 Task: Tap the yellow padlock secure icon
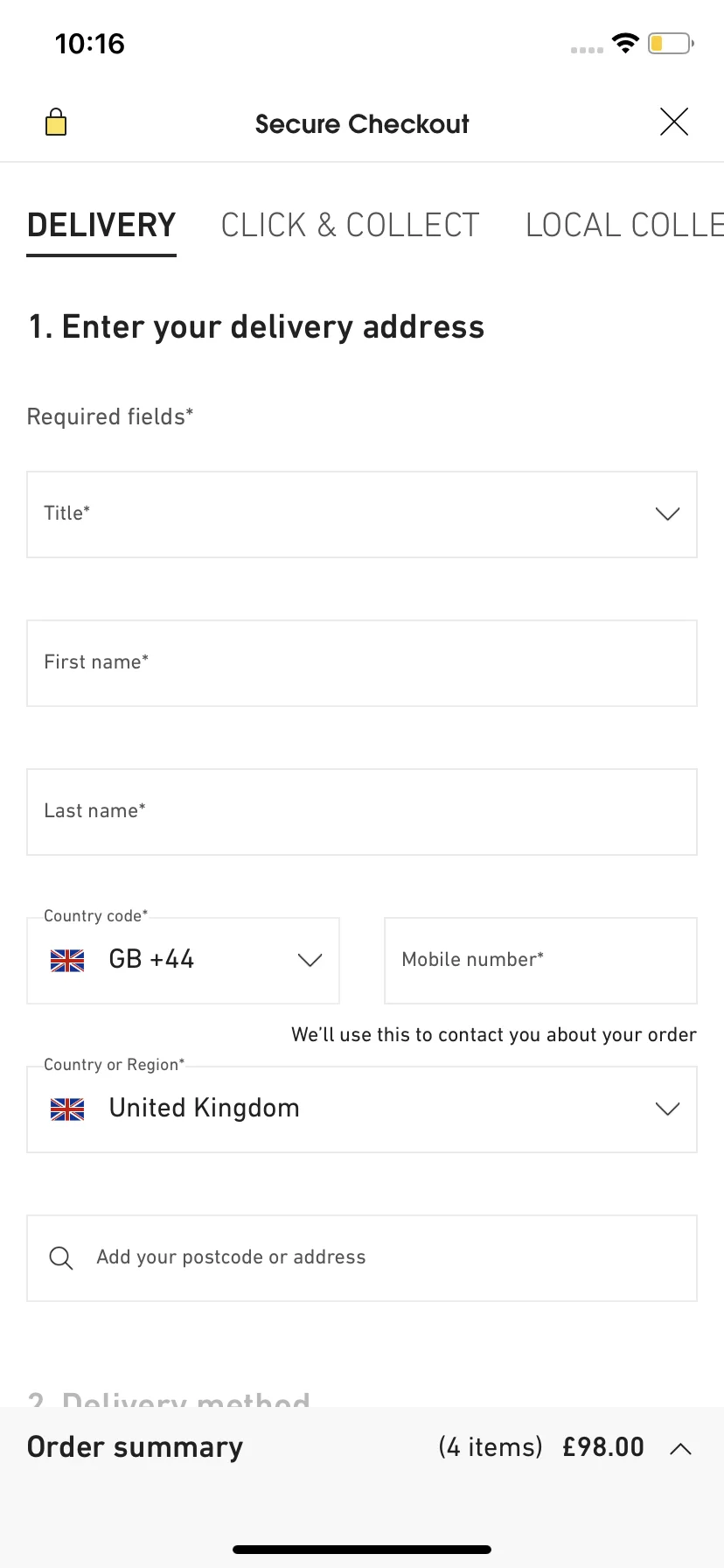pyautogui.click(x=56, y=122)
